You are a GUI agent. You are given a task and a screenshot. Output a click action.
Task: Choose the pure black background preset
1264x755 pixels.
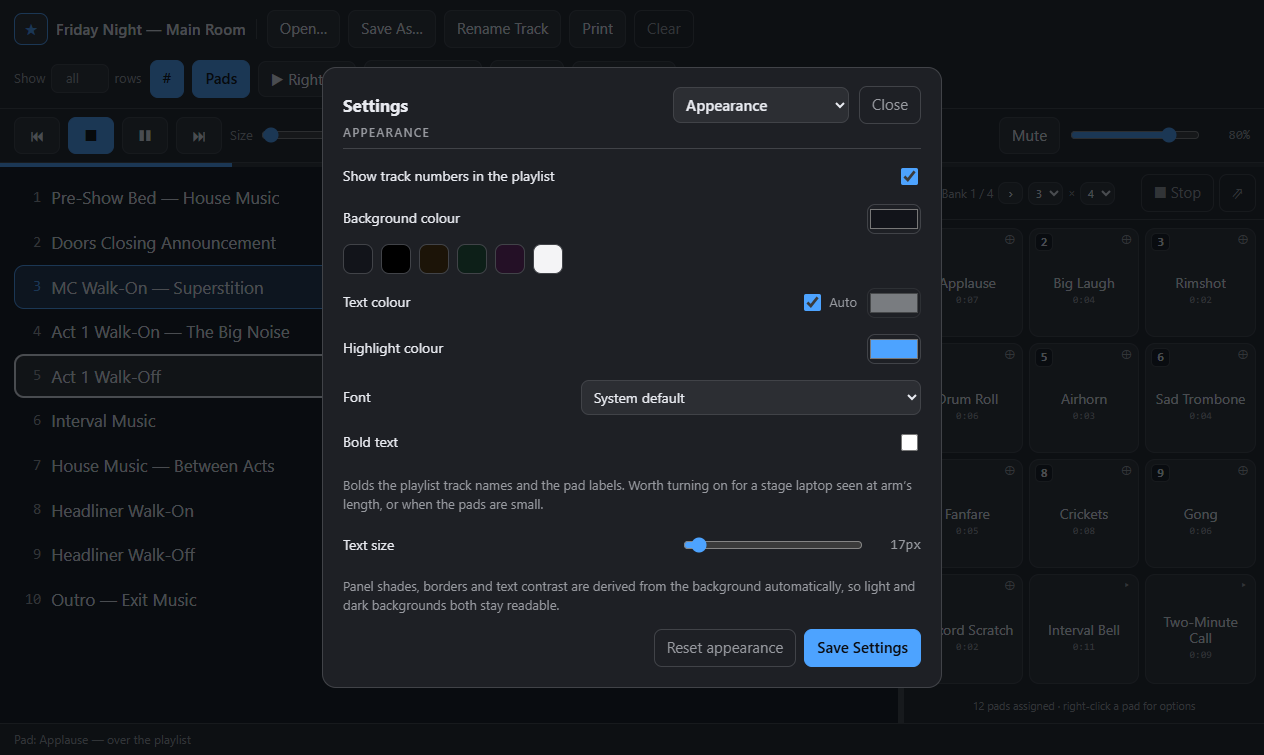[396, 259]
